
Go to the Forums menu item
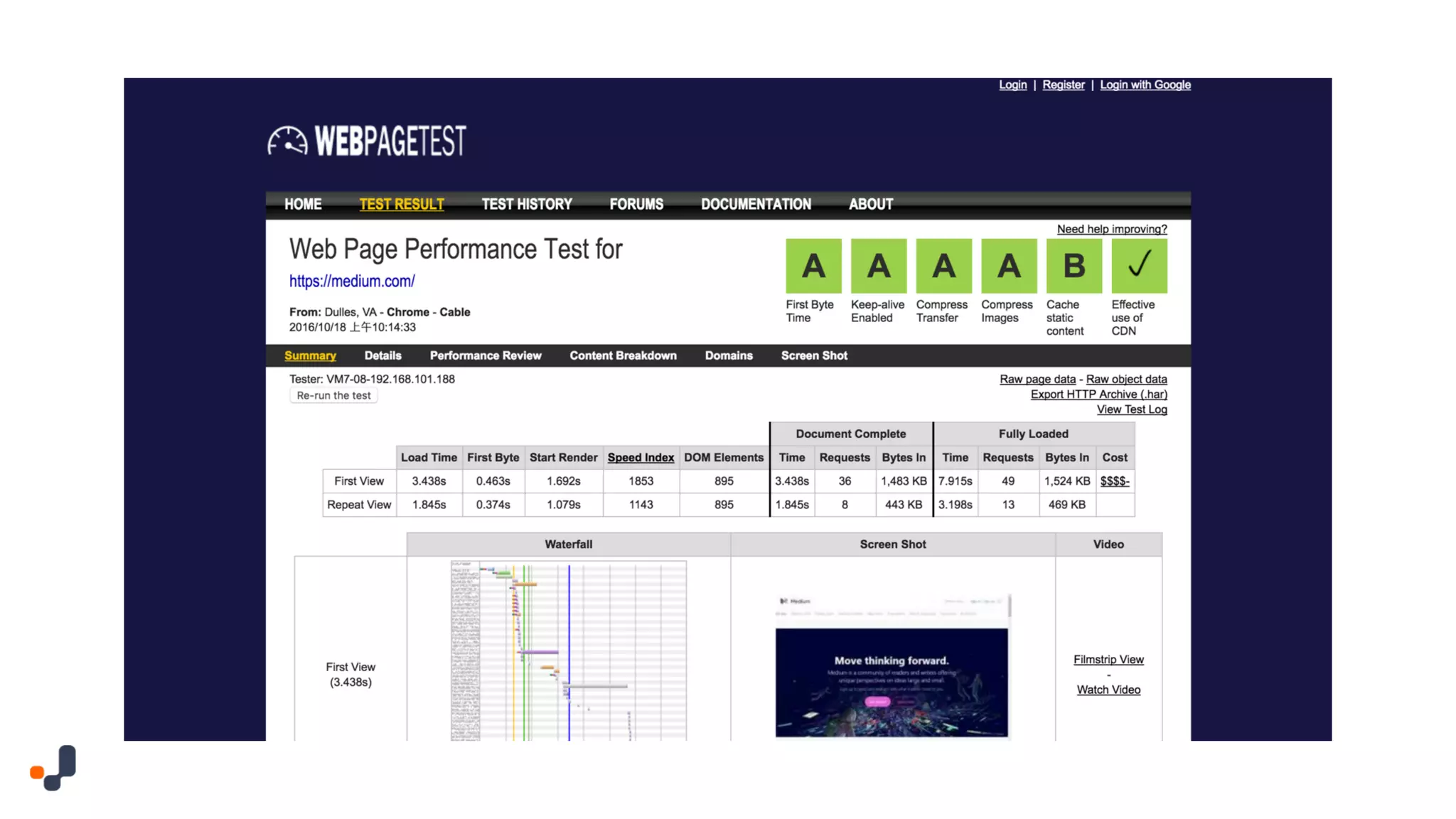pyautogui.click(x=636, y=205)
